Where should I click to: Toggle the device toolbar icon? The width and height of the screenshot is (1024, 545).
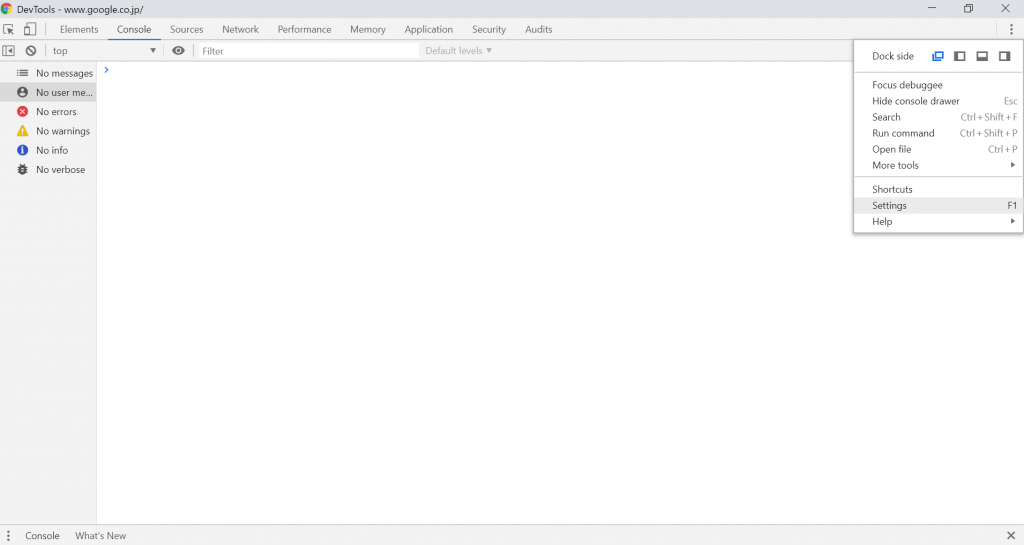[x=30, y=29]
